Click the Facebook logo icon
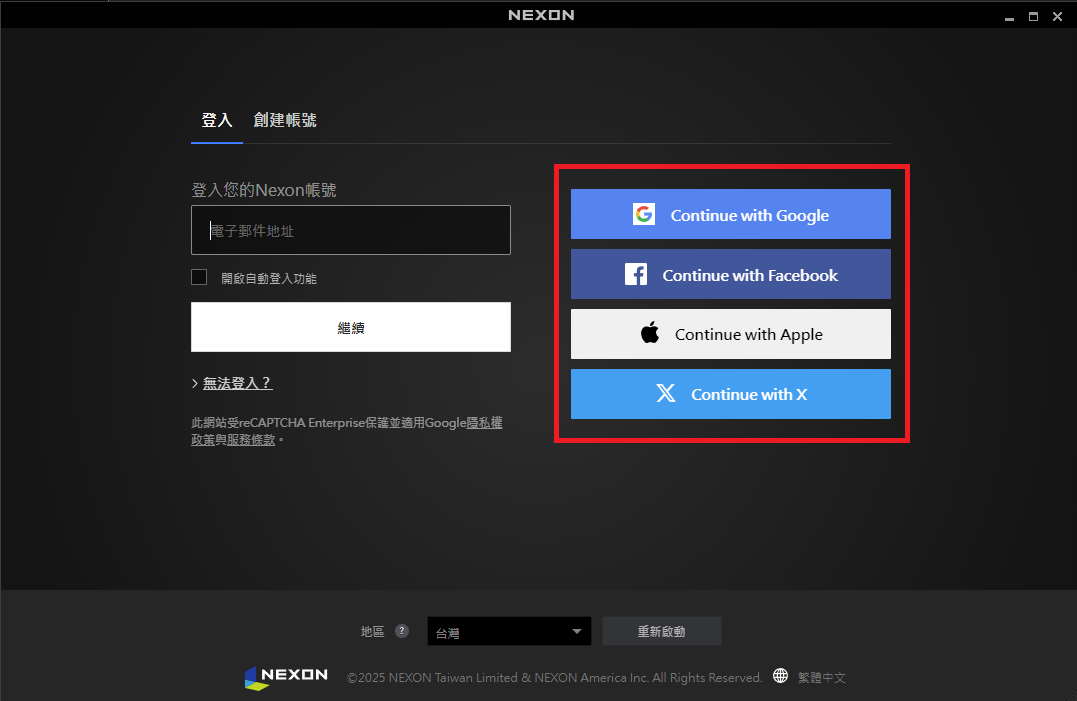 [x=638, y=273]
